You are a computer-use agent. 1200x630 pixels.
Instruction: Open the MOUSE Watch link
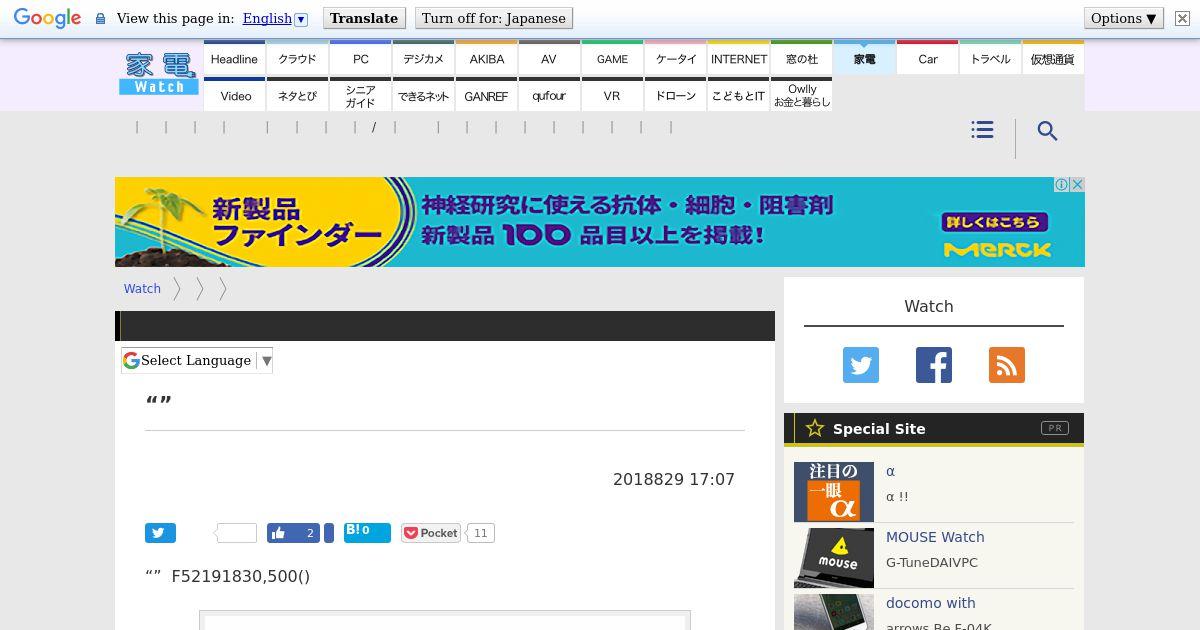[x=935, y=537]
